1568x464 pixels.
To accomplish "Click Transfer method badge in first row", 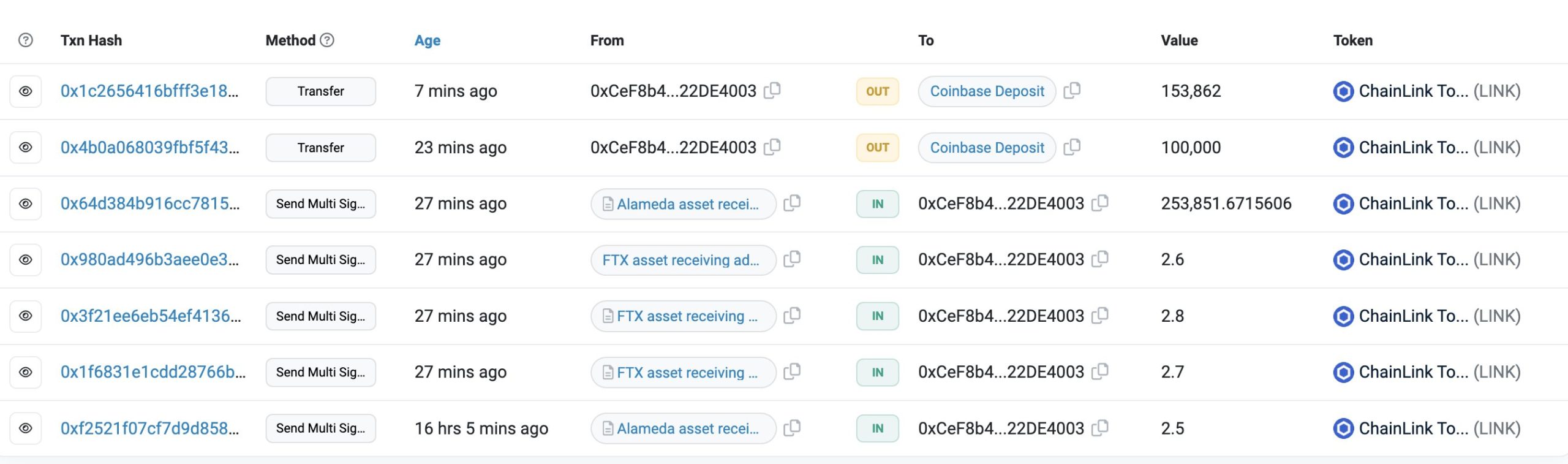I will coord(320,91).
